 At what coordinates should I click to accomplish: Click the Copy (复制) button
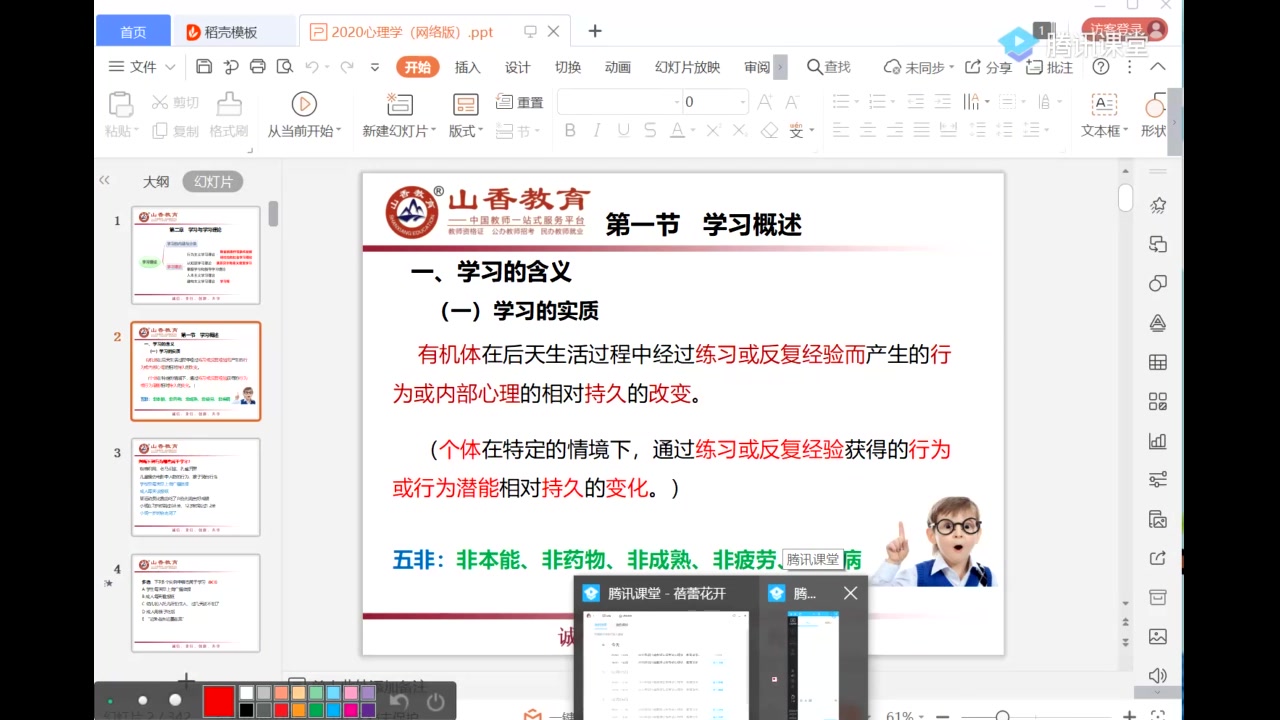pyautogui.click(x=175, y=131)
